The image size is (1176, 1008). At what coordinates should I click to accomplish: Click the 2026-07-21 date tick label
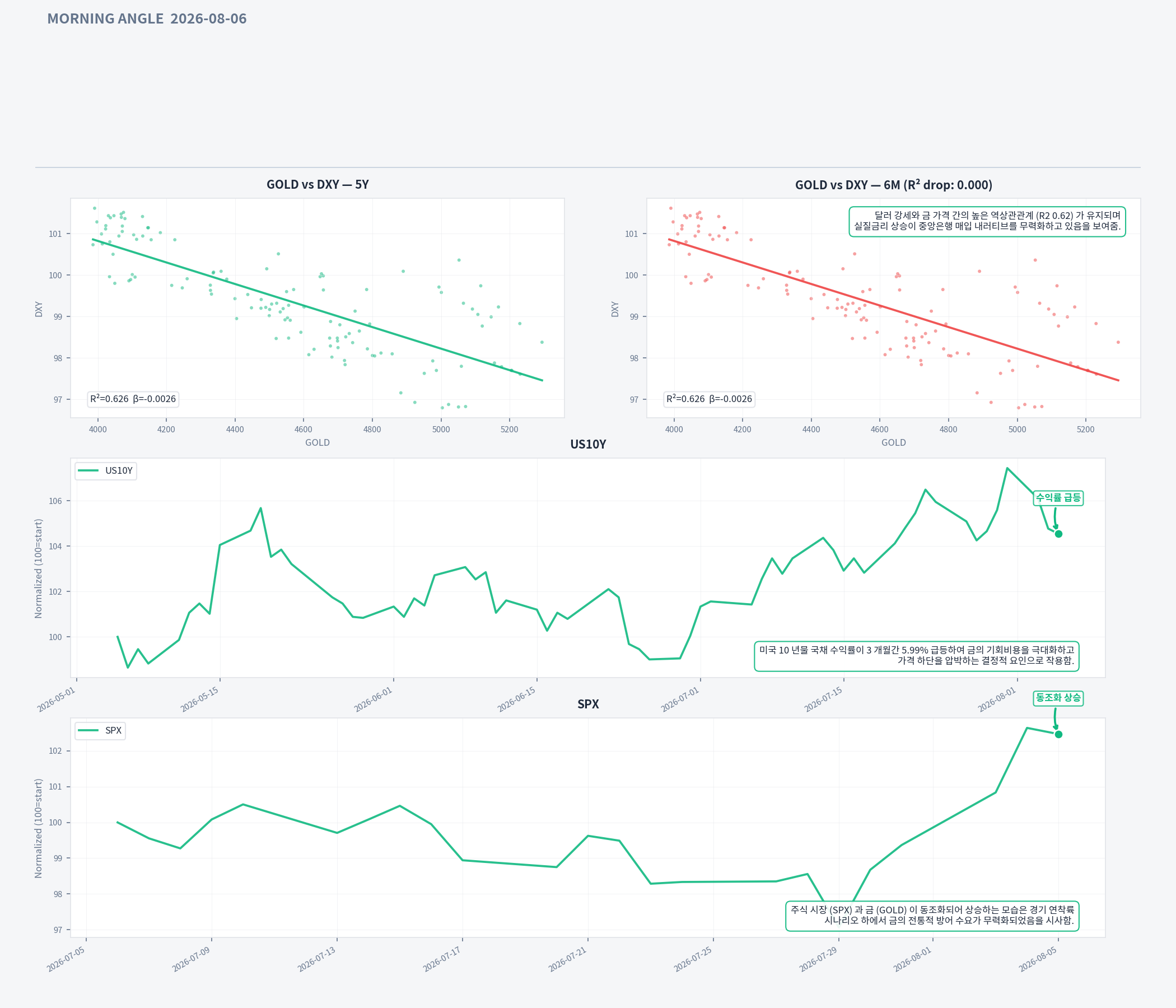point(568,959)
